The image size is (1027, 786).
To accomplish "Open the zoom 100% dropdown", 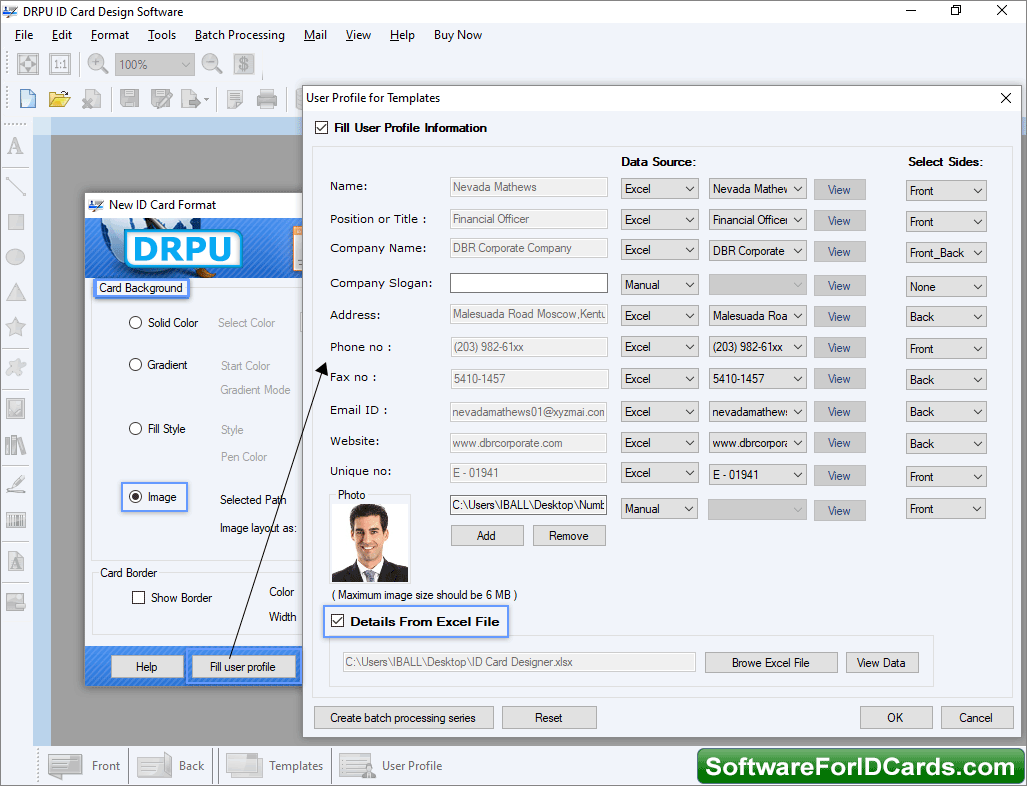I will (x=155, y=64).
